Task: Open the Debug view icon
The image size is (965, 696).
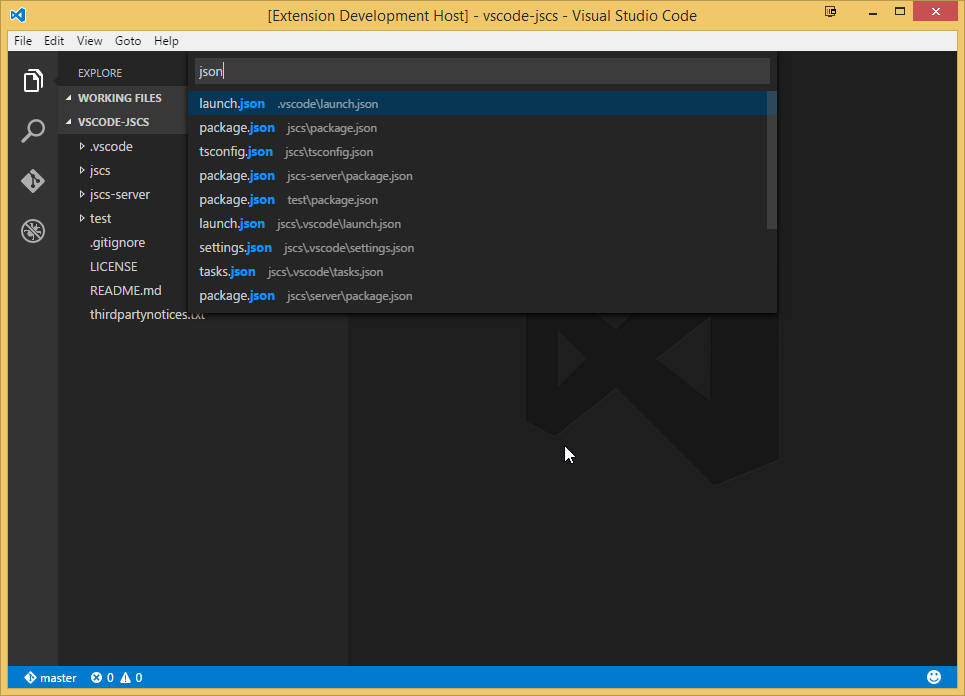Action: pyautogui.click(x=33, y=231)
